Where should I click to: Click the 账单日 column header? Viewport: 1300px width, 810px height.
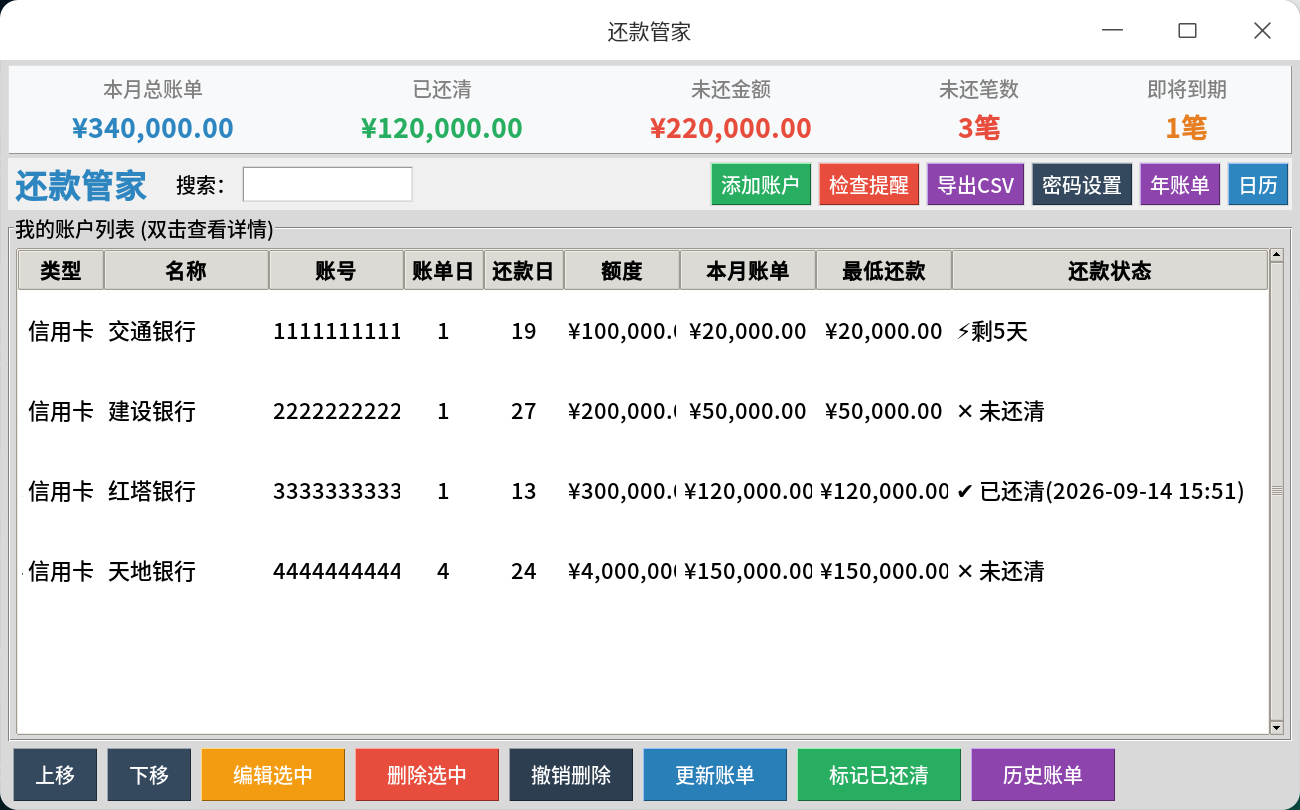[x=444, y=270]
